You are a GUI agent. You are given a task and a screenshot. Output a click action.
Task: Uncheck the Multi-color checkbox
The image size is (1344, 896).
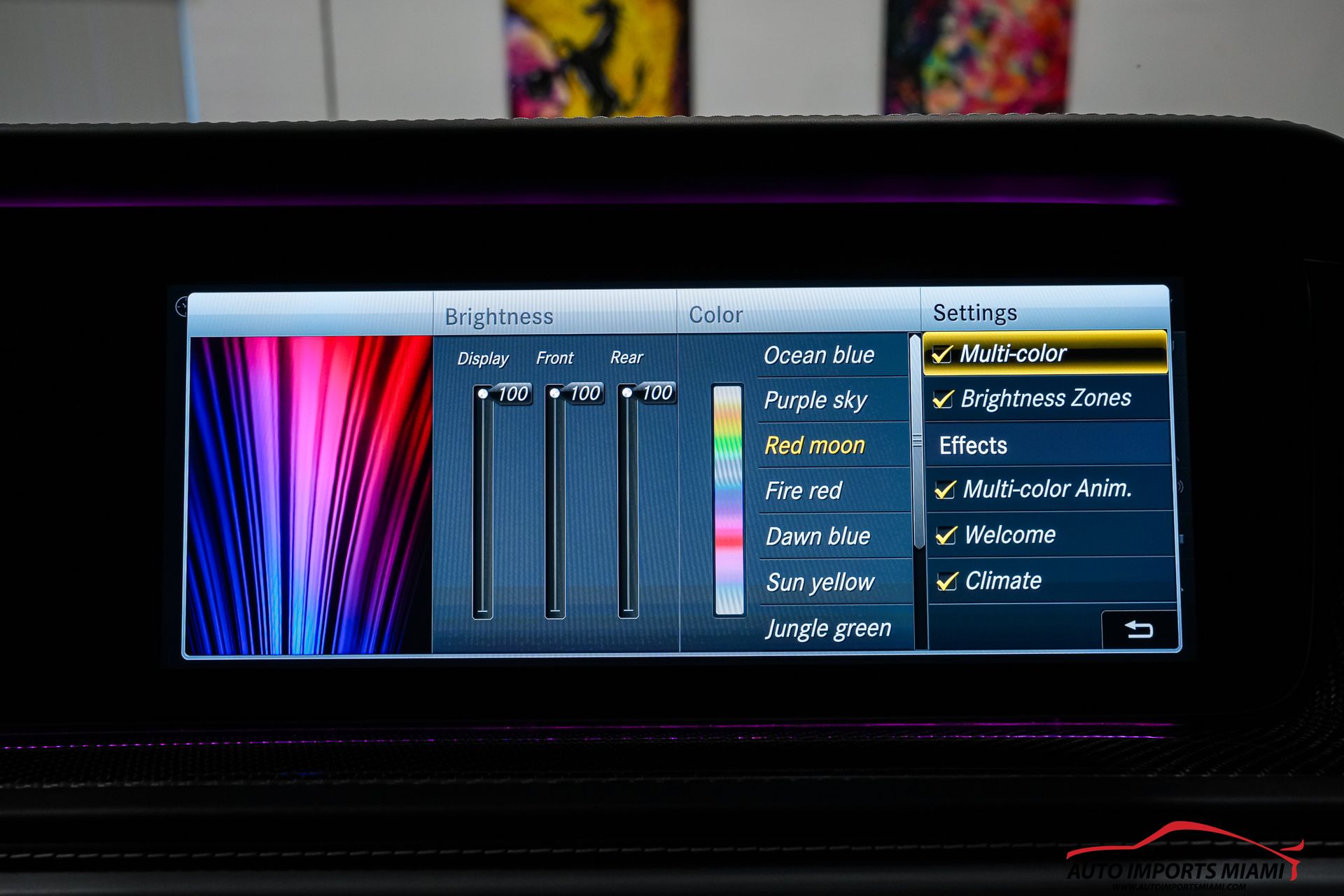942,354
